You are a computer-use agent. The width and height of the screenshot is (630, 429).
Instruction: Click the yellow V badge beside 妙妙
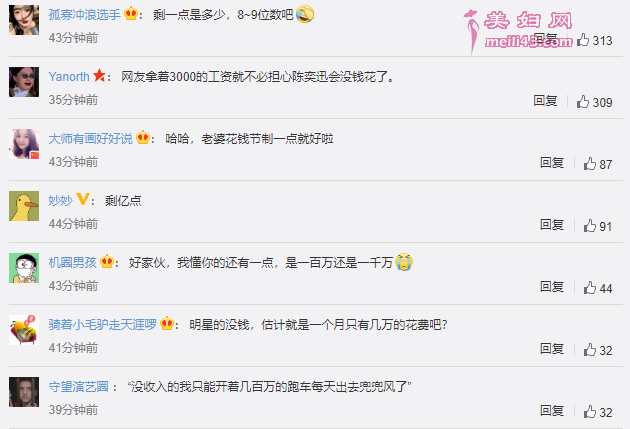coord(83,199)
